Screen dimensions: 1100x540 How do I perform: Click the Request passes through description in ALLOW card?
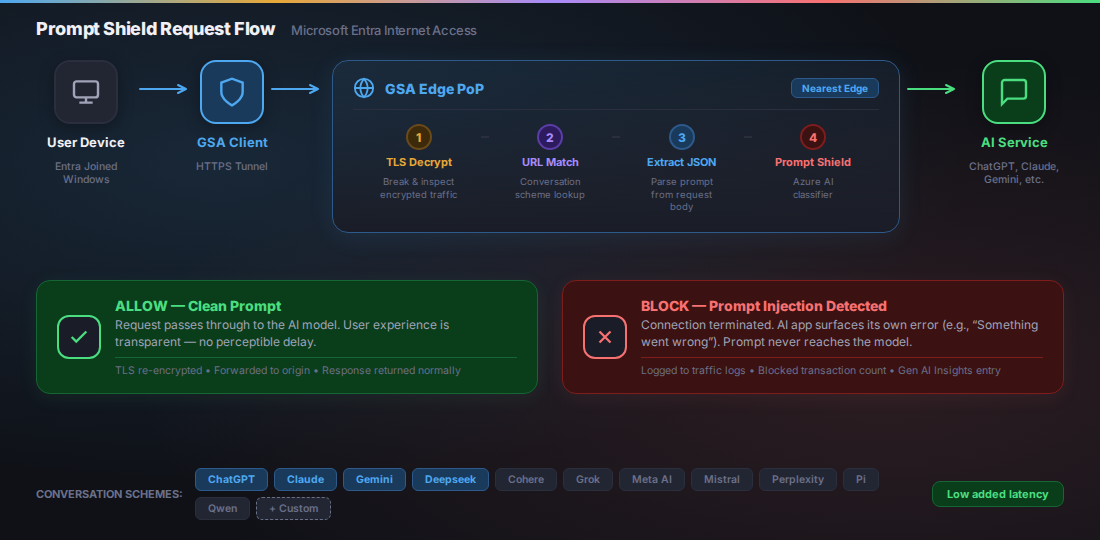pyautogui.click(x=282, y=334)
